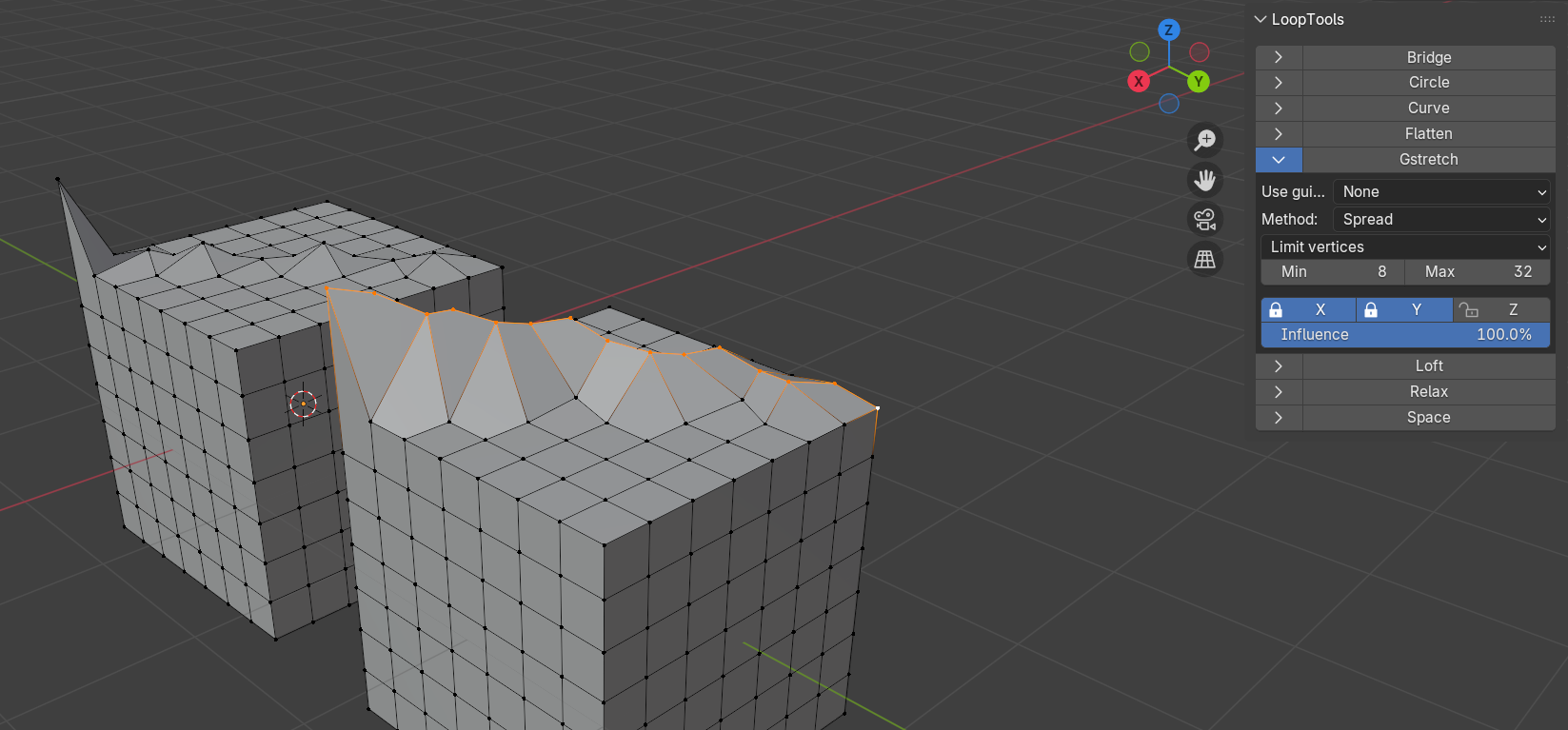1568x730 pixels.
Task: Click the Max vertices value field
Action: pos(1479,271)
